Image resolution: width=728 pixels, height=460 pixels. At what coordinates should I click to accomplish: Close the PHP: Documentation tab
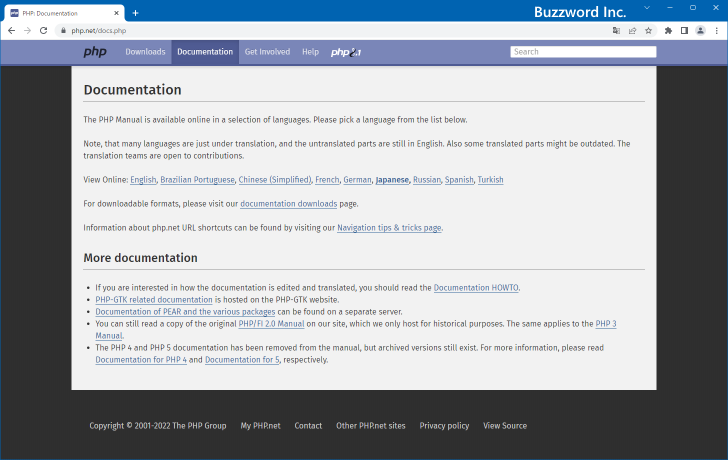[117, 13]
